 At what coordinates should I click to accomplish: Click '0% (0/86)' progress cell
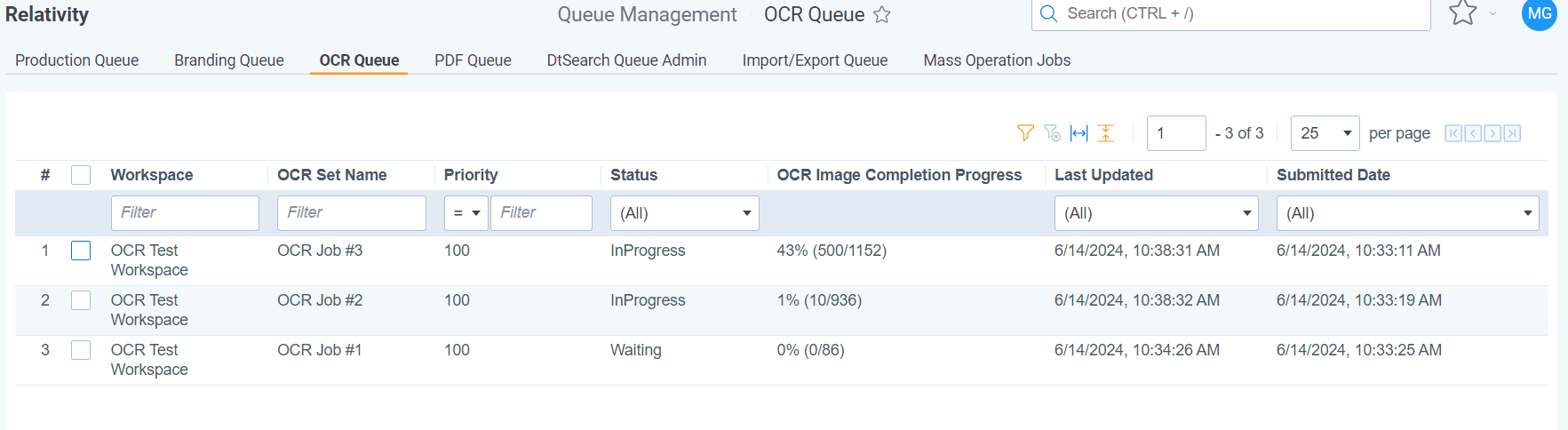(810, 350)
